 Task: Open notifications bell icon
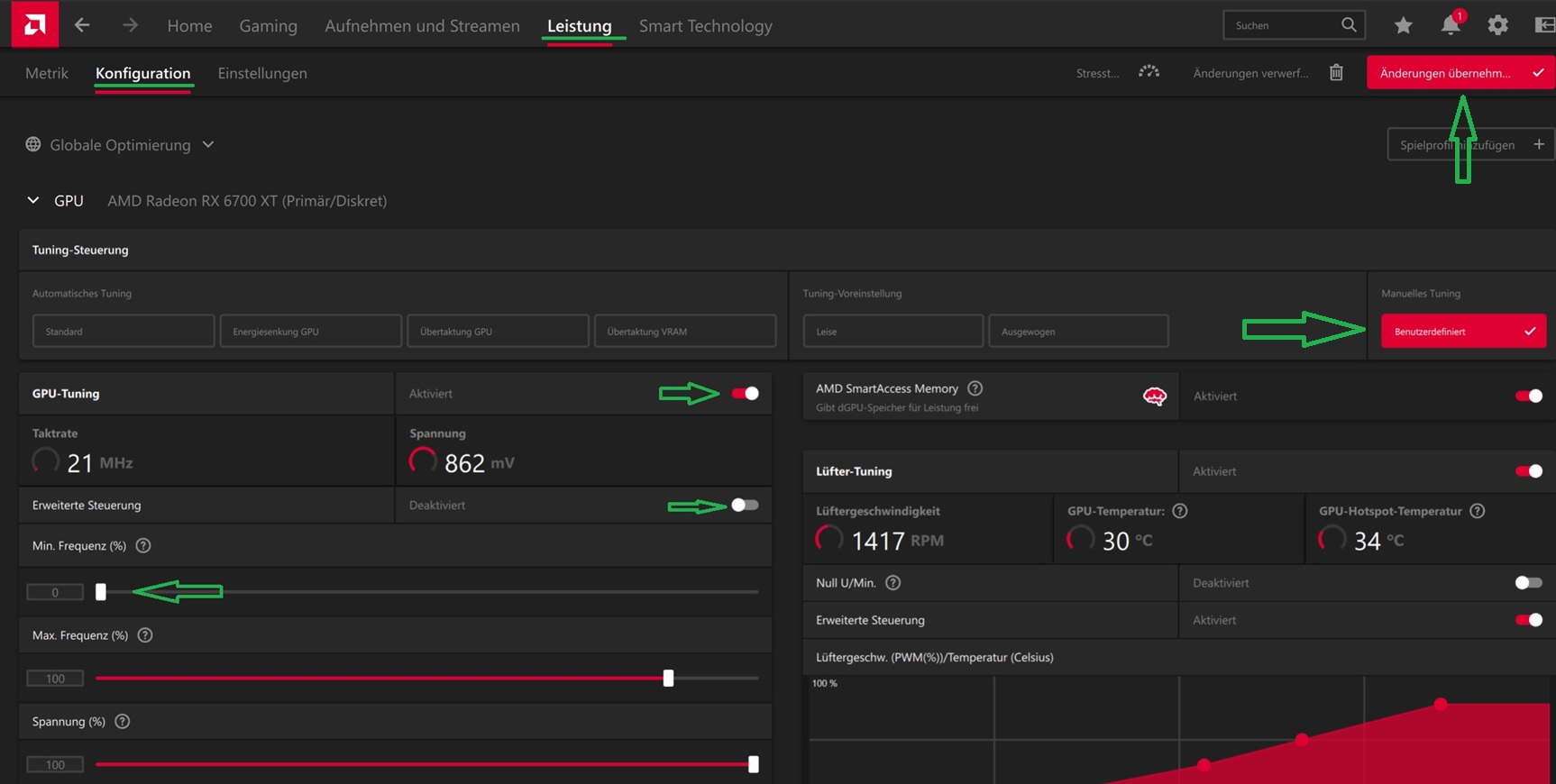[1451, 24]
